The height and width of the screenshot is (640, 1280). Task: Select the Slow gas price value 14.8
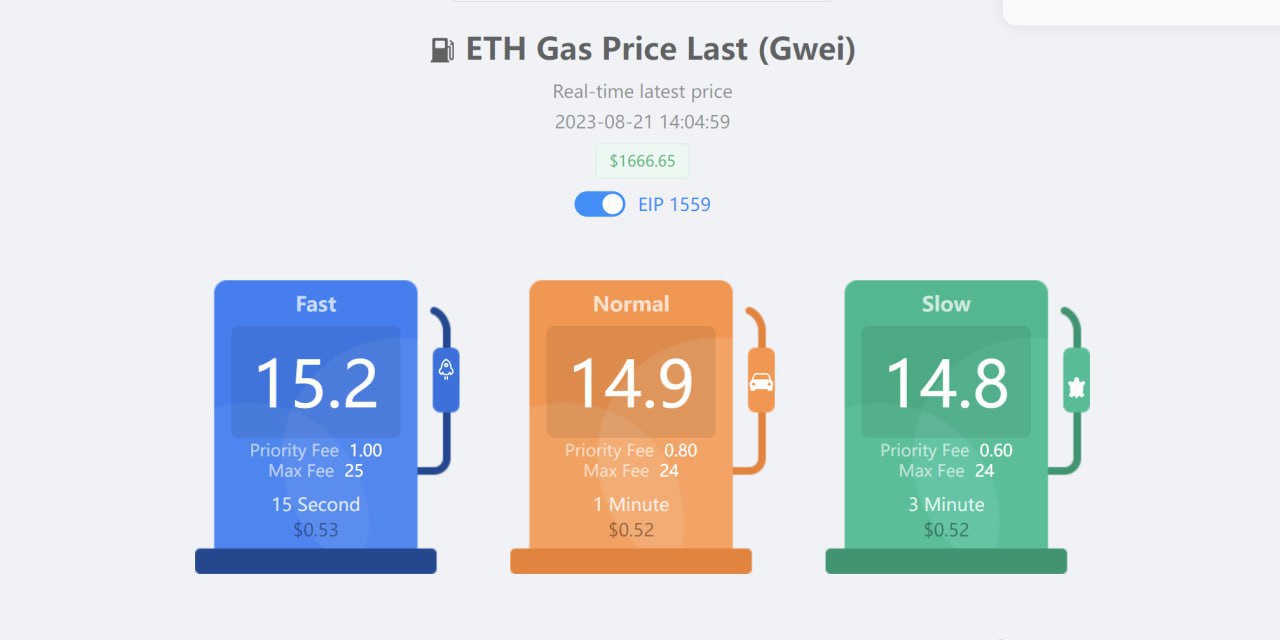tap(946, 383)
